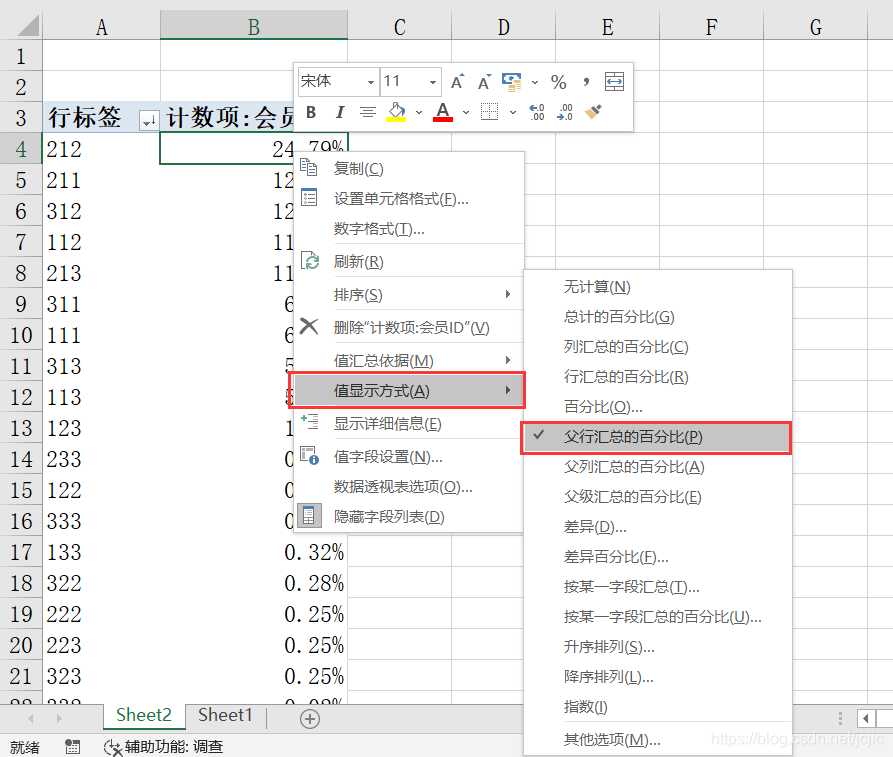Choose 差异(D)... option
This screenshot has height=757, width=893.
point(657,527)
